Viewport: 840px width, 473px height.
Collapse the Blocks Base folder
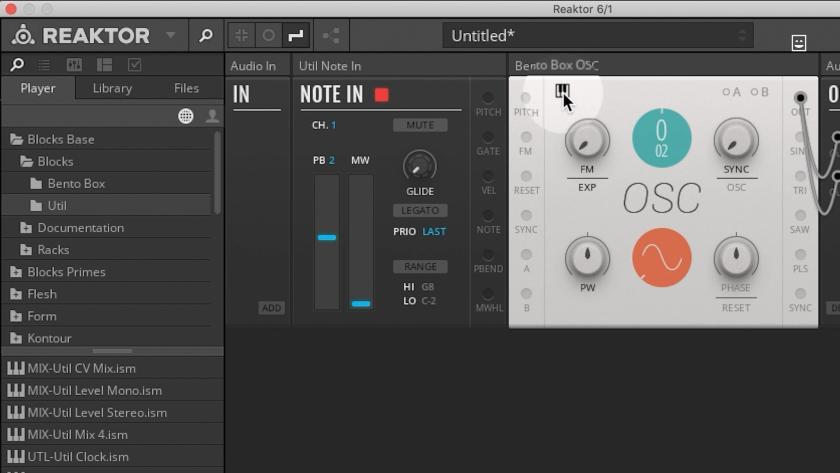tap(16, 139)
